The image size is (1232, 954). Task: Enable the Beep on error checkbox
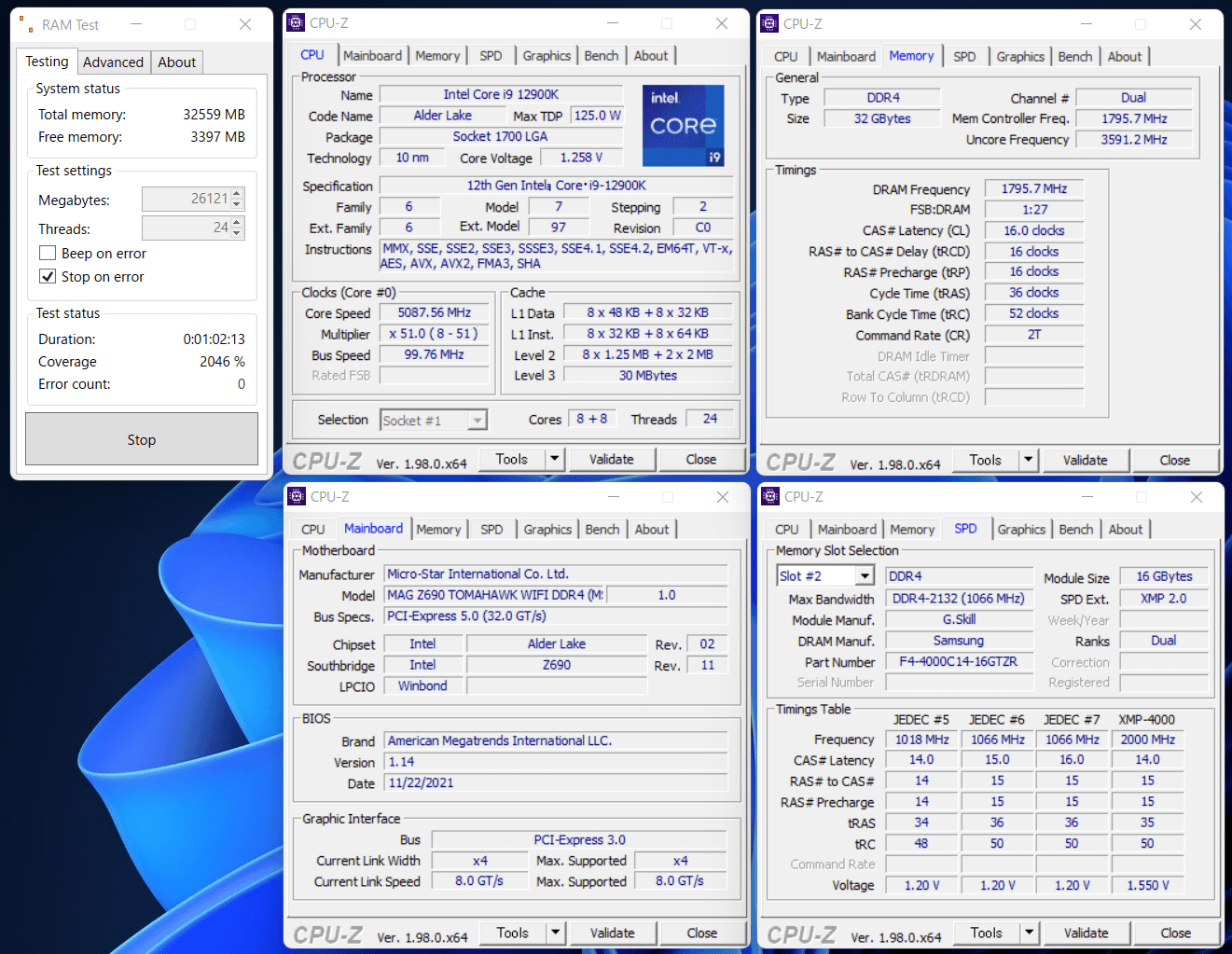coord(48,253)
